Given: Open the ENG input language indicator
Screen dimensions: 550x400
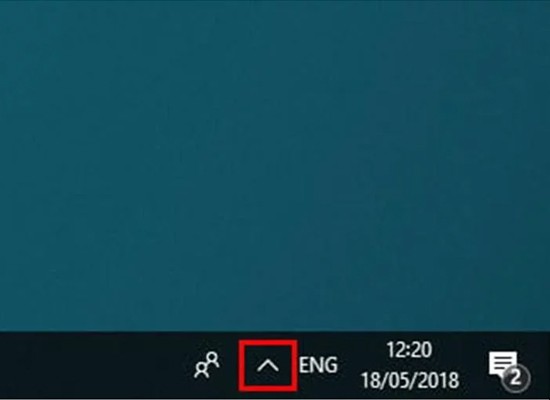Looking at the screenshot, I should pos(318,365).
